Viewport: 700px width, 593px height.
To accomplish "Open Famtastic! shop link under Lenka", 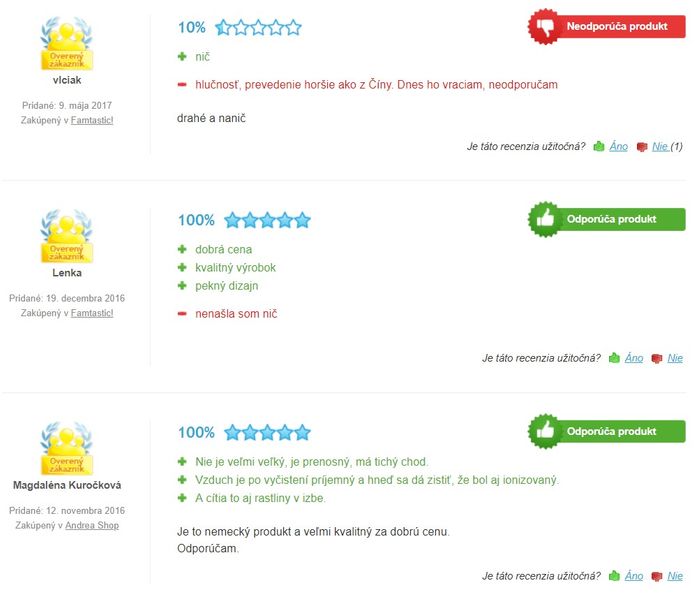I will pyautogui.click(x=92, y=313).
